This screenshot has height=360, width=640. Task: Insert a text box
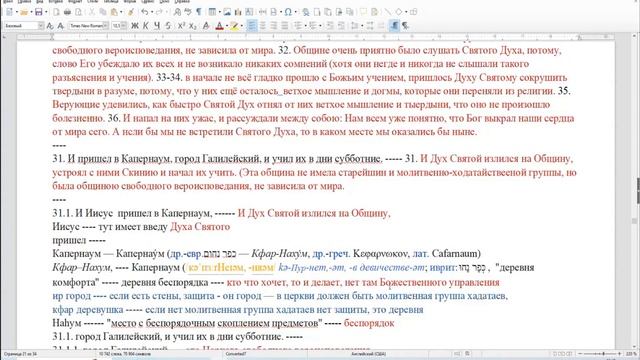point(249,12)
